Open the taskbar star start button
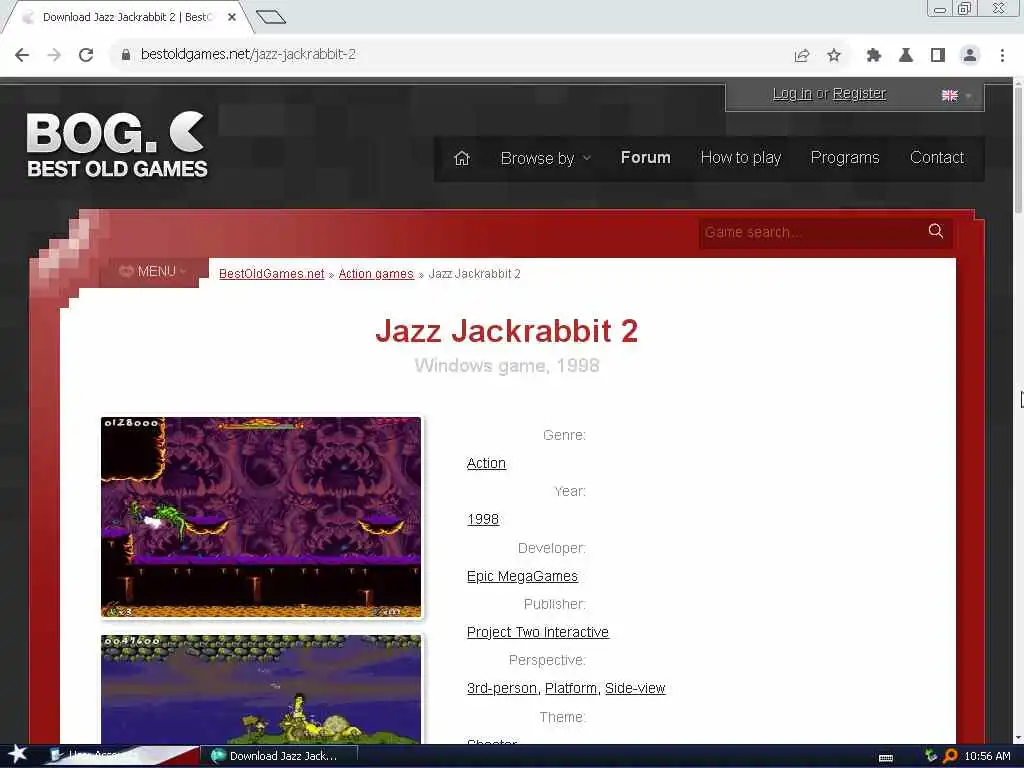The width and height of the screenshot is (1024, 768). click(18, 755)
